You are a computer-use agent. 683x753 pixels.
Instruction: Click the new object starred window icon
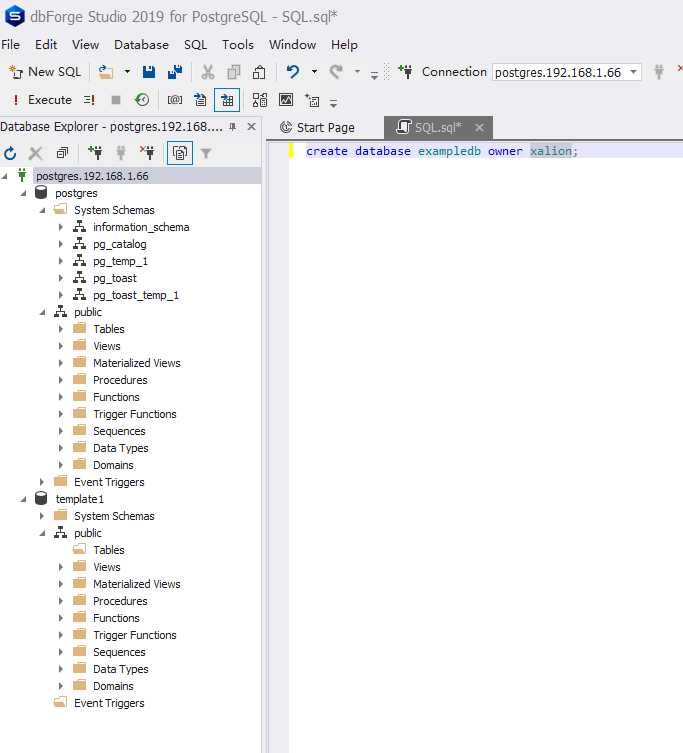click(312, 100)
